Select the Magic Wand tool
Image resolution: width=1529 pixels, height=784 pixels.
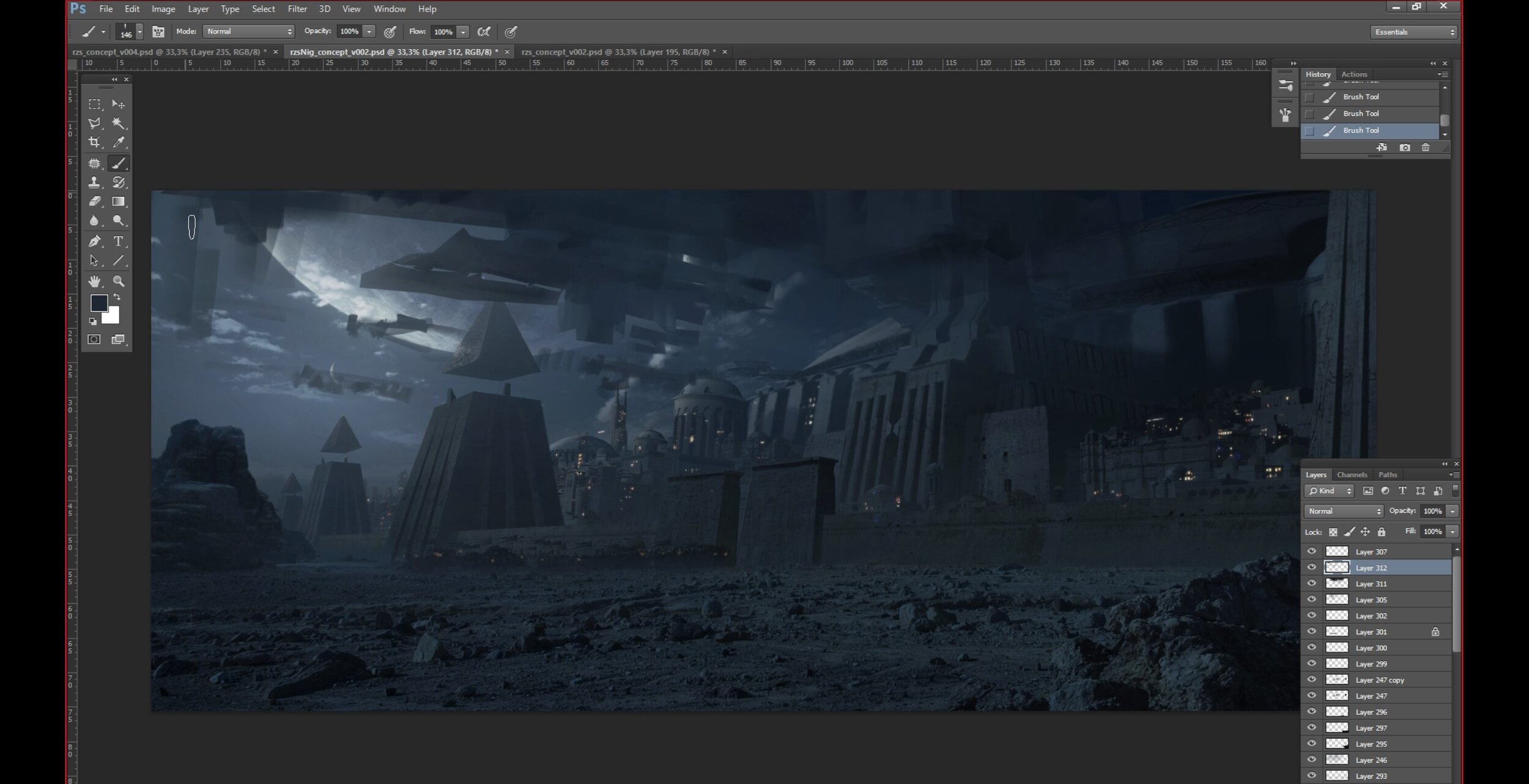(118, 123)
